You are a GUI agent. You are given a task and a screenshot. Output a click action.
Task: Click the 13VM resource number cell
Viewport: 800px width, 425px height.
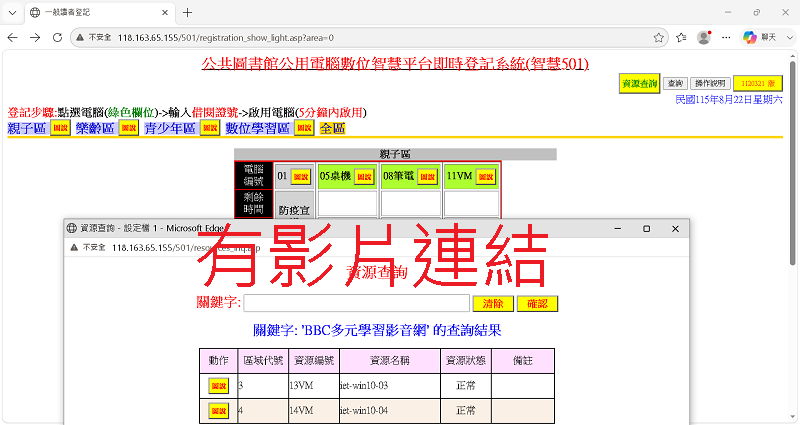click(314, 386)
